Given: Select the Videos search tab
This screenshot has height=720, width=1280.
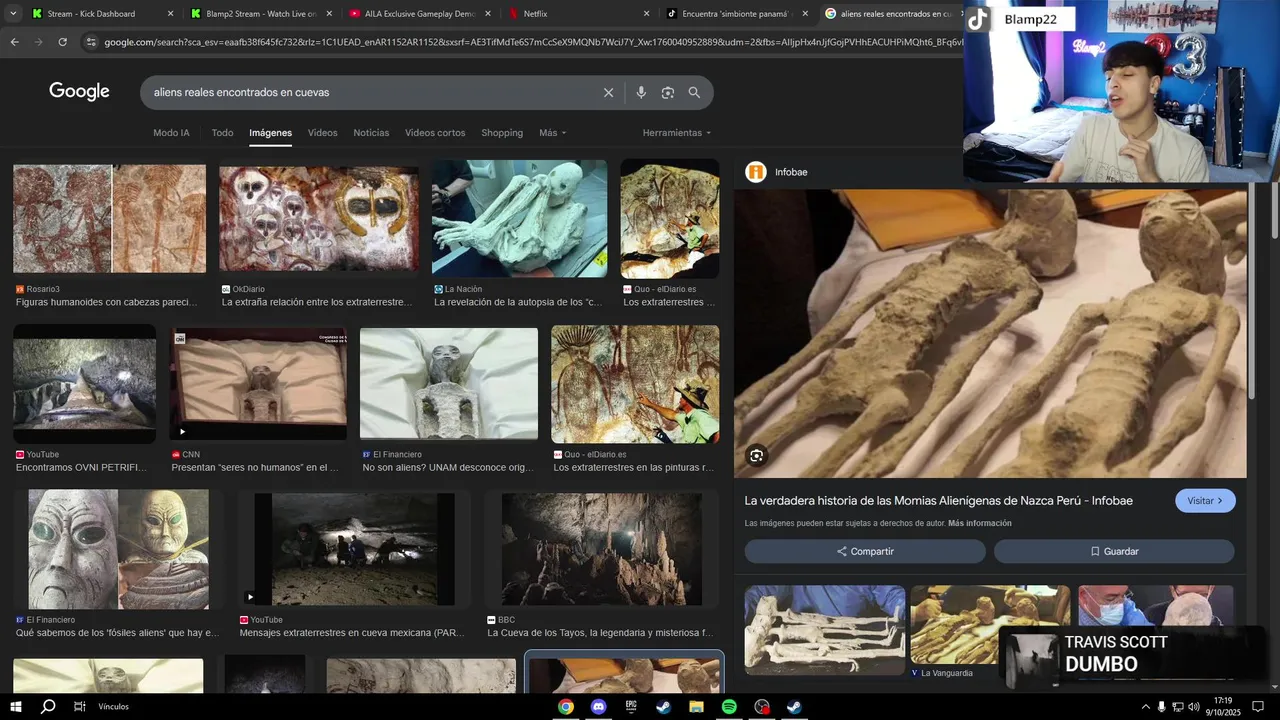Looking at the screenshot, I should [x=322, y=133].
